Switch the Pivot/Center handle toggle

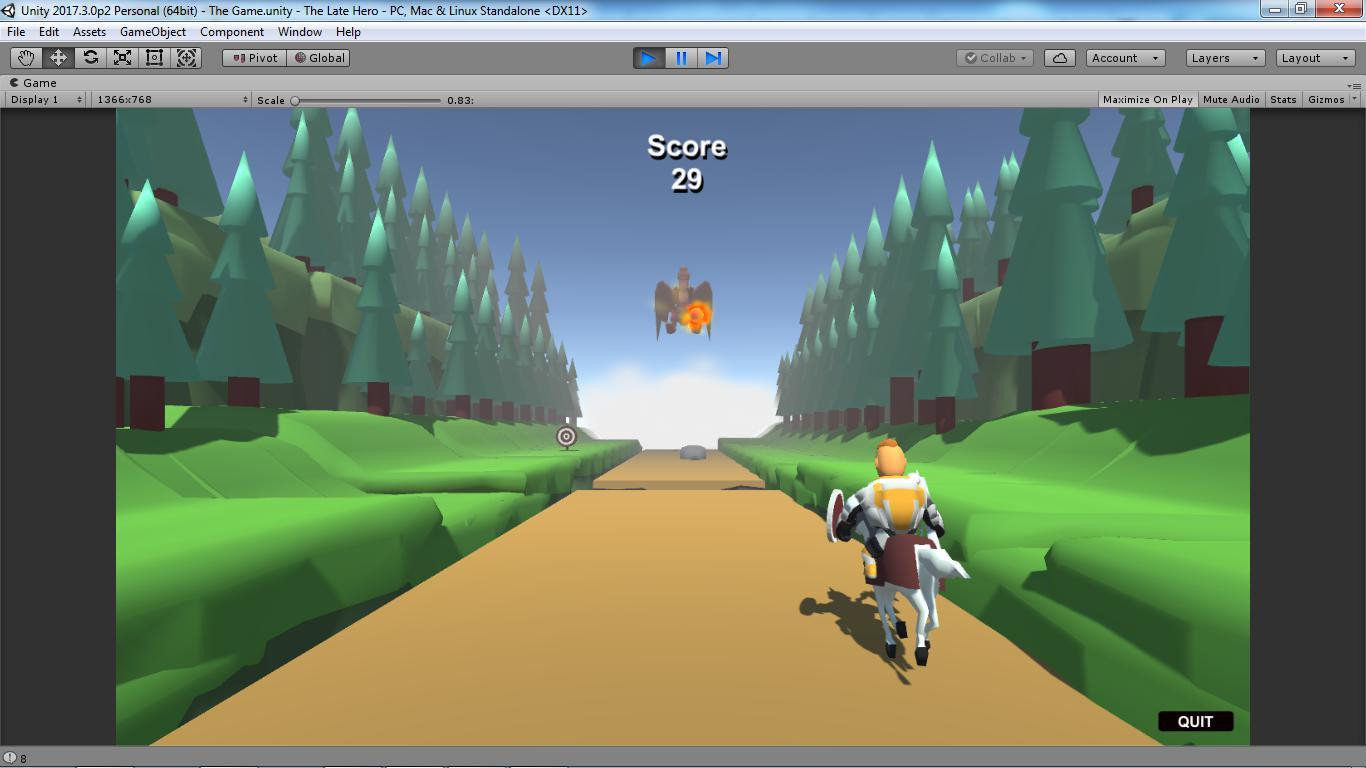255,58
